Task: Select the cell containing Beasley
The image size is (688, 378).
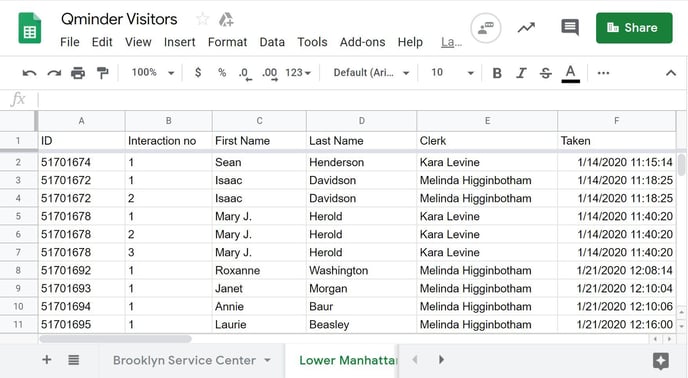Action: click(361, 324)
